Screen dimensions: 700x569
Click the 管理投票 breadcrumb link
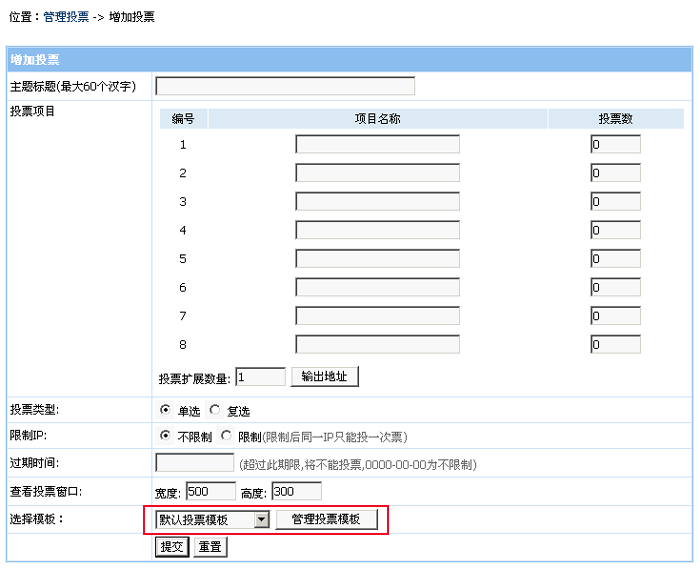click(66, 17)
